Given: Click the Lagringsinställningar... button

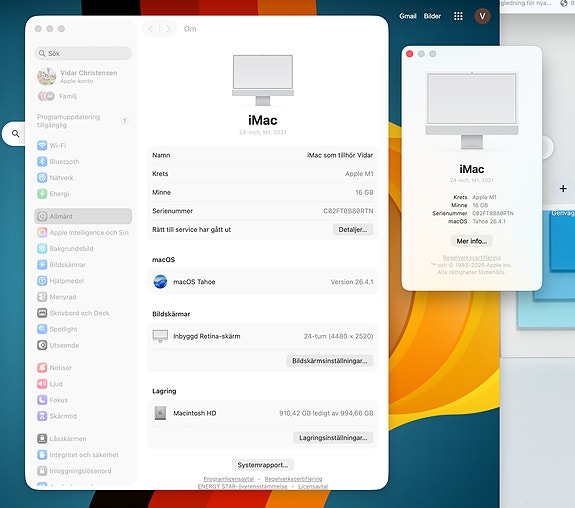Looking at the screenshot, I should click(333, 438).
